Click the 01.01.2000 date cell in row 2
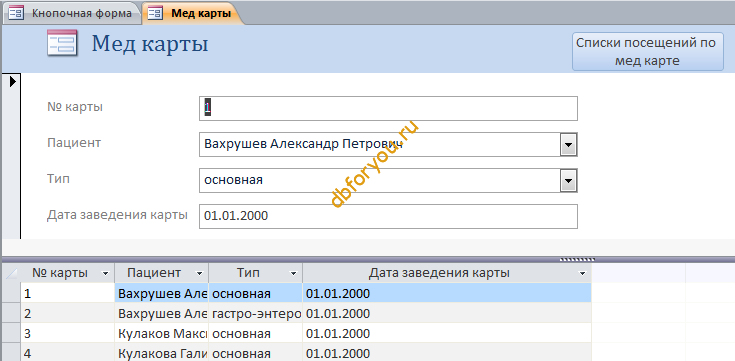The width and height of the screenshot is (735, 361). click(447, 313)
